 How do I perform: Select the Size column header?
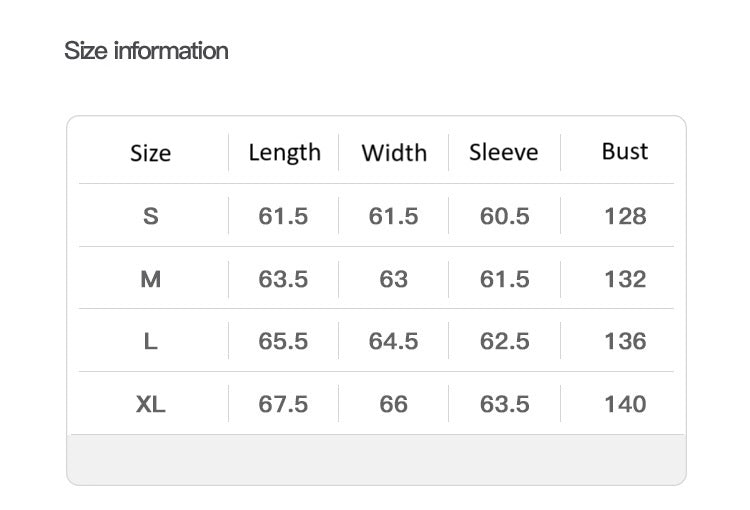[150, 153]
